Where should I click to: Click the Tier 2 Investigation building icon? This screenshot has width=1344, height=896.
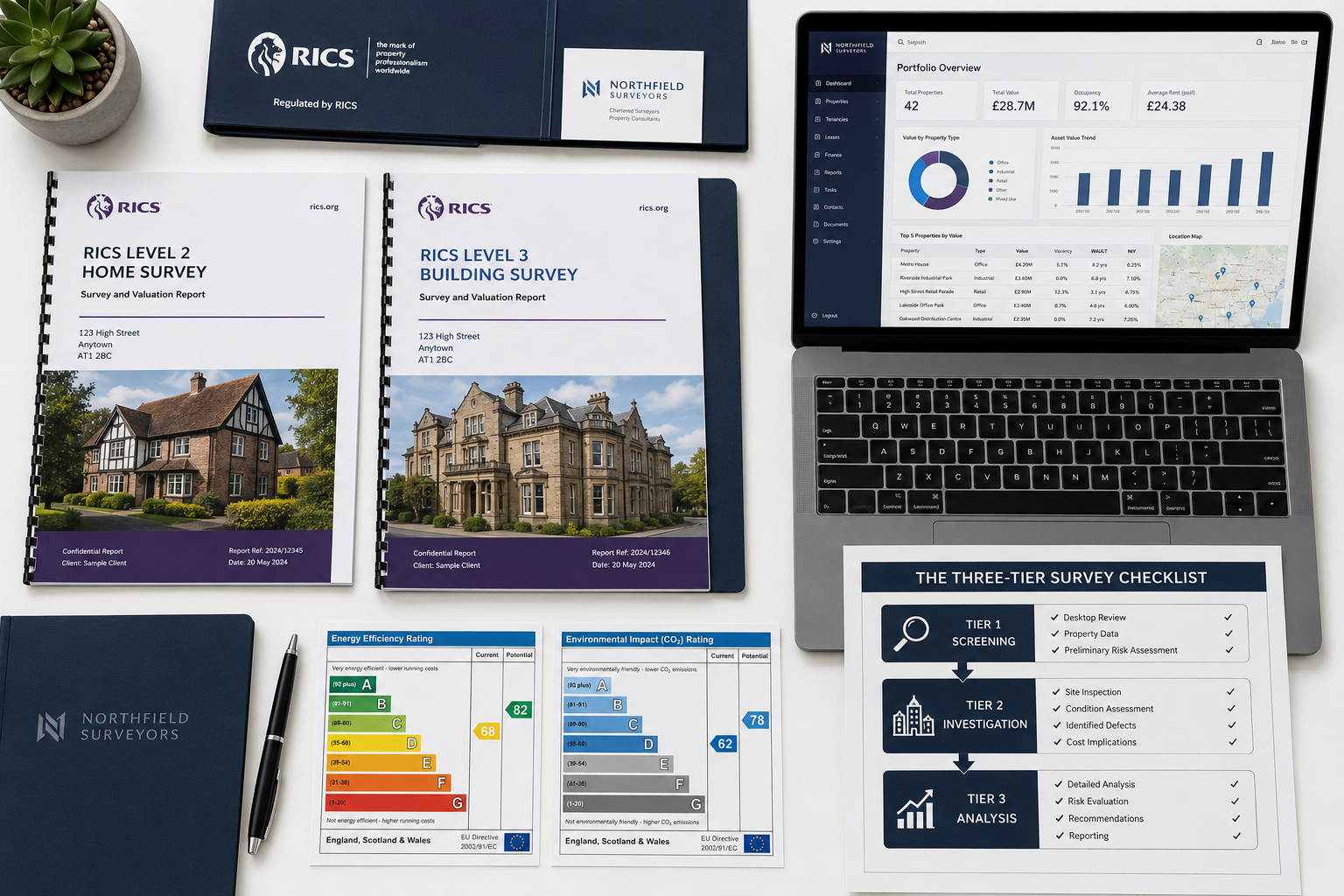coord(913,715)
